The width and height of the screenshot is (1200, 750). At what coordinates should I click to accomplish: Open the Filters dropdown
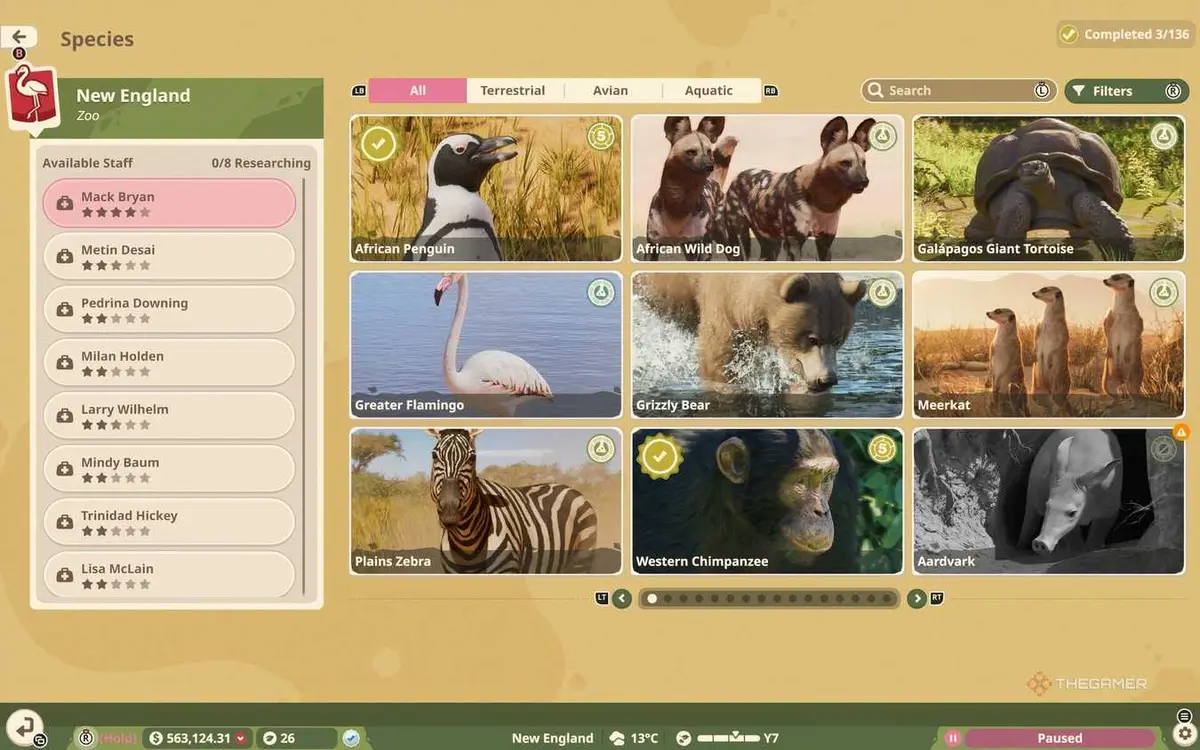(1127, 91)
